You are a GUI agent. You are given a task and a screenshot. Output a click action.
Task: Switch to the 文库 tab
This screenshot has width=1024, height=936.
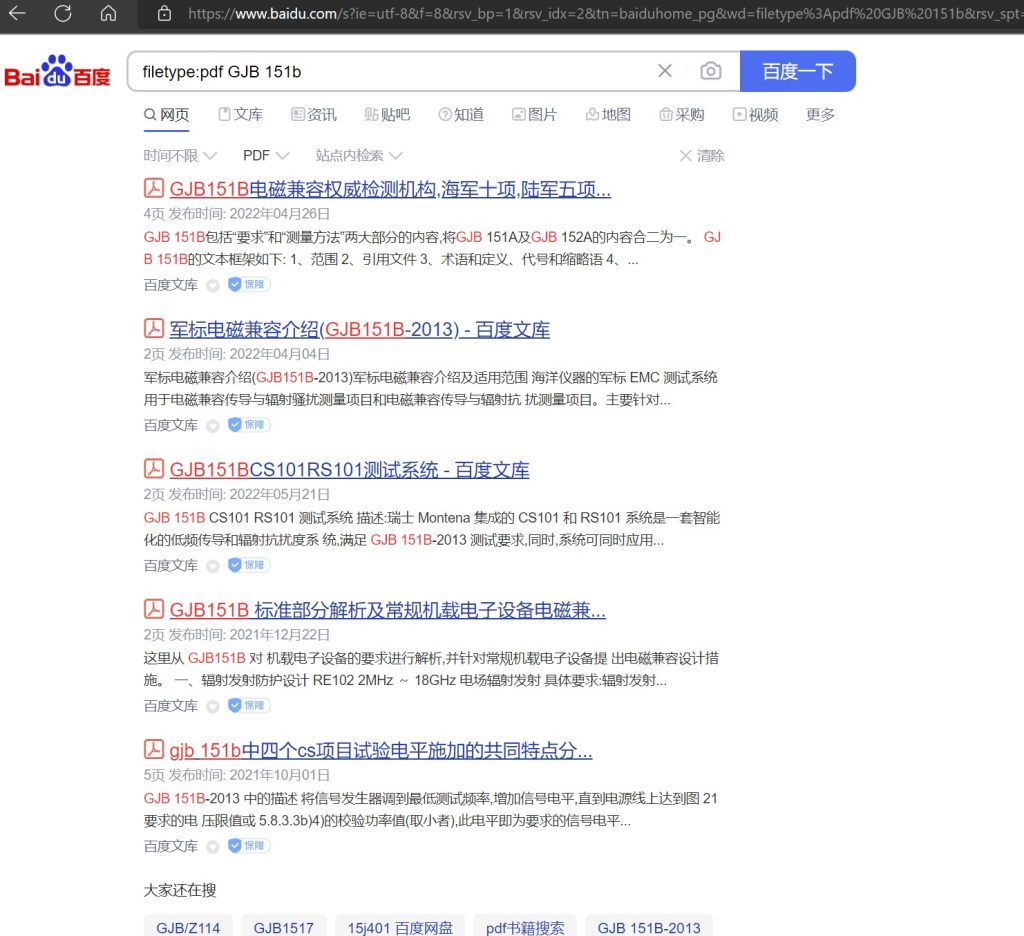pyautogui.click(x=240, y=115)
